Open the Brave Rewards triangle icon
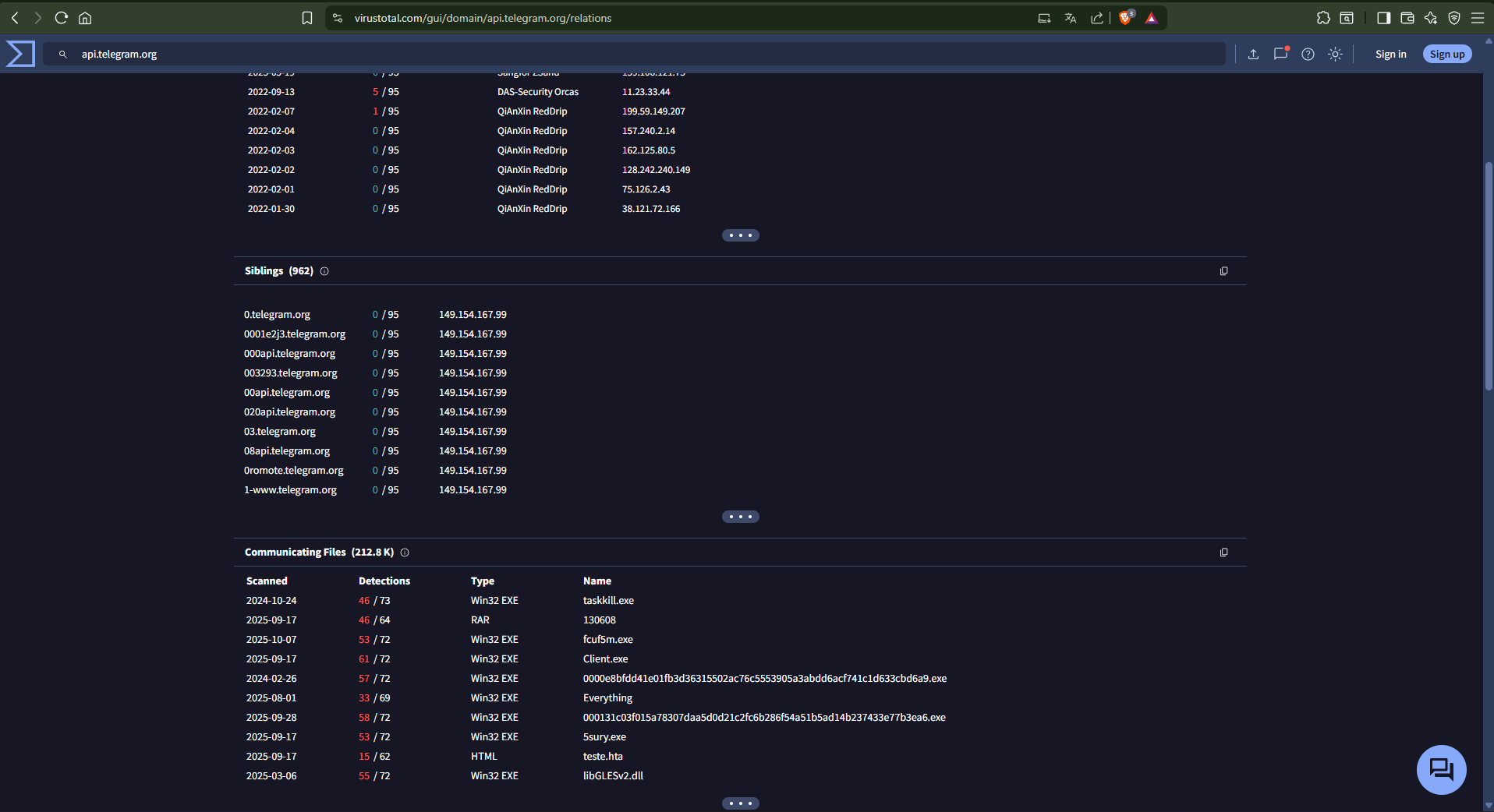 (1152, 18)
